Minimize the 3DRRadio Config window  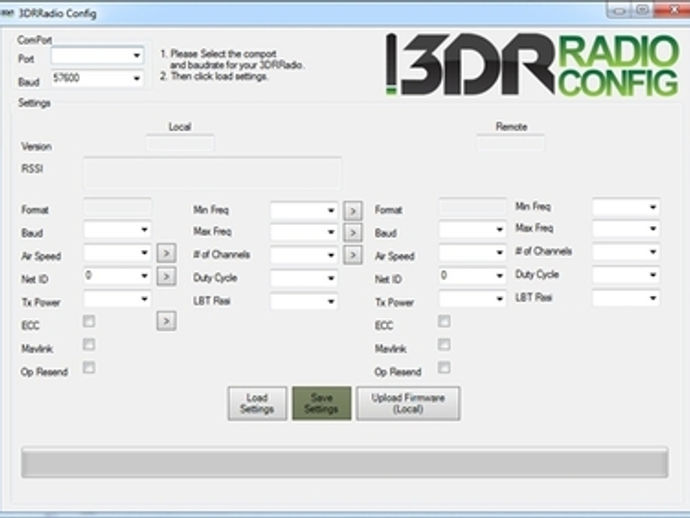point(618,10)
